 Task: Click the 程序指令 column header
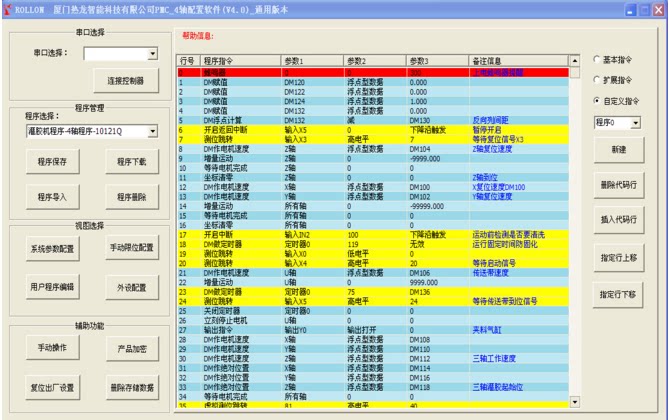(240, 61)
